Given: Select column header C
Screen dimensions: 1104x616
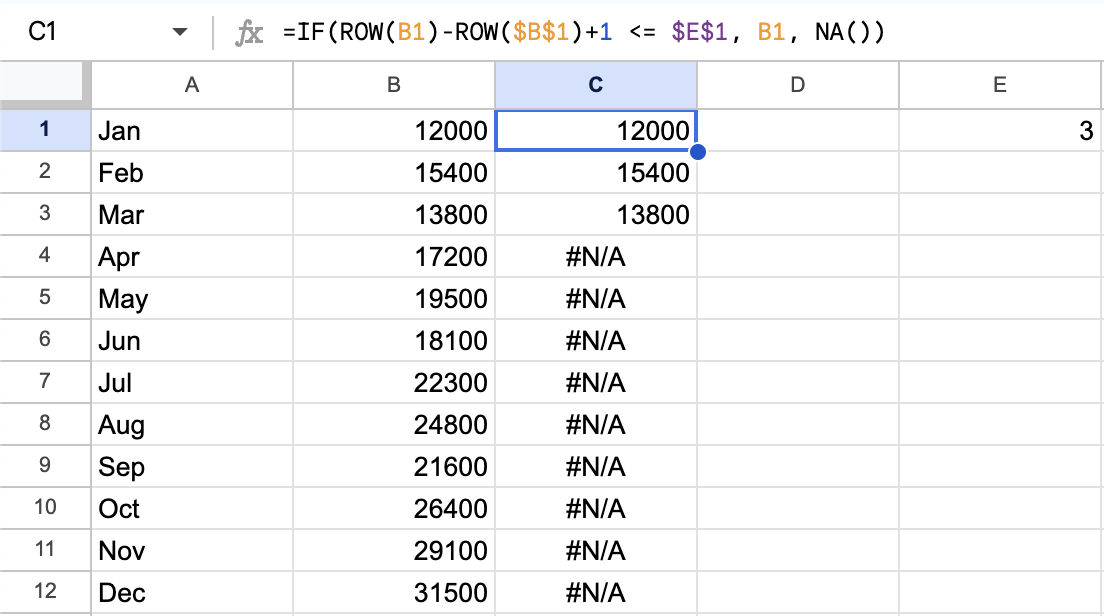Looking at the screenshot, I should point(596,85).
